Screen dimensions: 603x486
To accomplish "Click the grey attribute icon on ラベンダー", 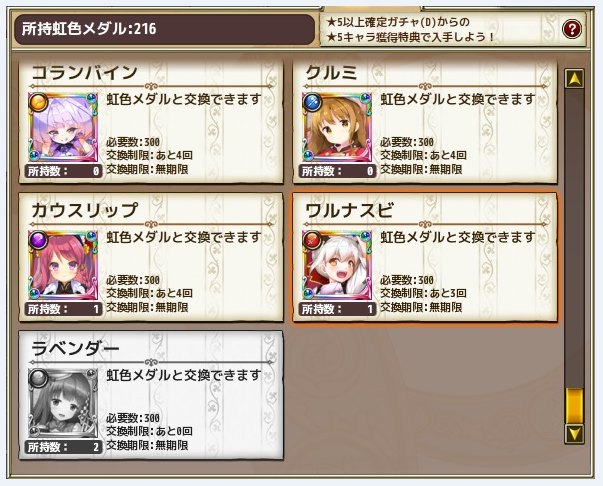I will 38,378.
